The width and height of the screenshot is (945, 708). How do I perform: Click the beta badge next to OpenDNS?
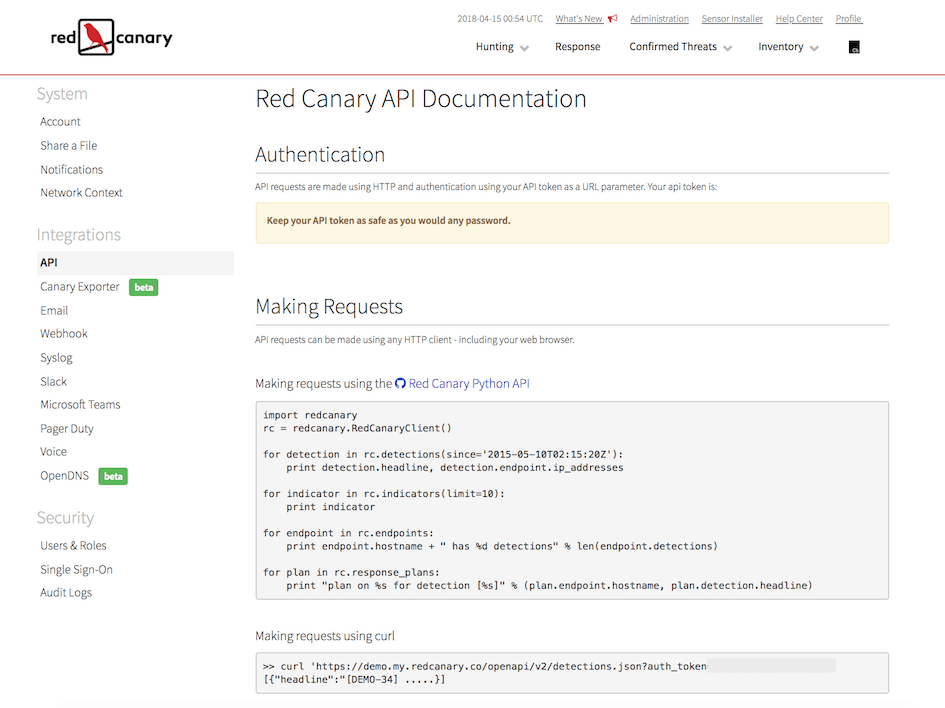(x=113, y=476)
